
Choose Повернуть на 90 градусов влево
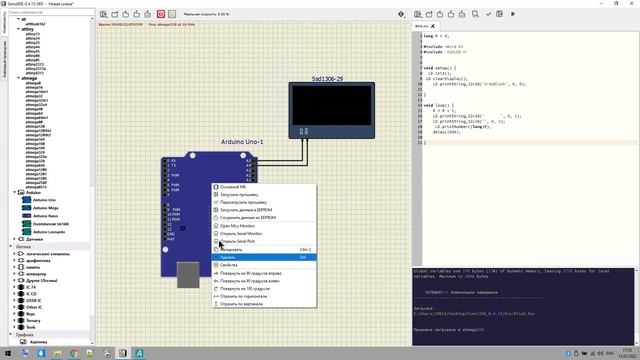[x=264, y=281]
